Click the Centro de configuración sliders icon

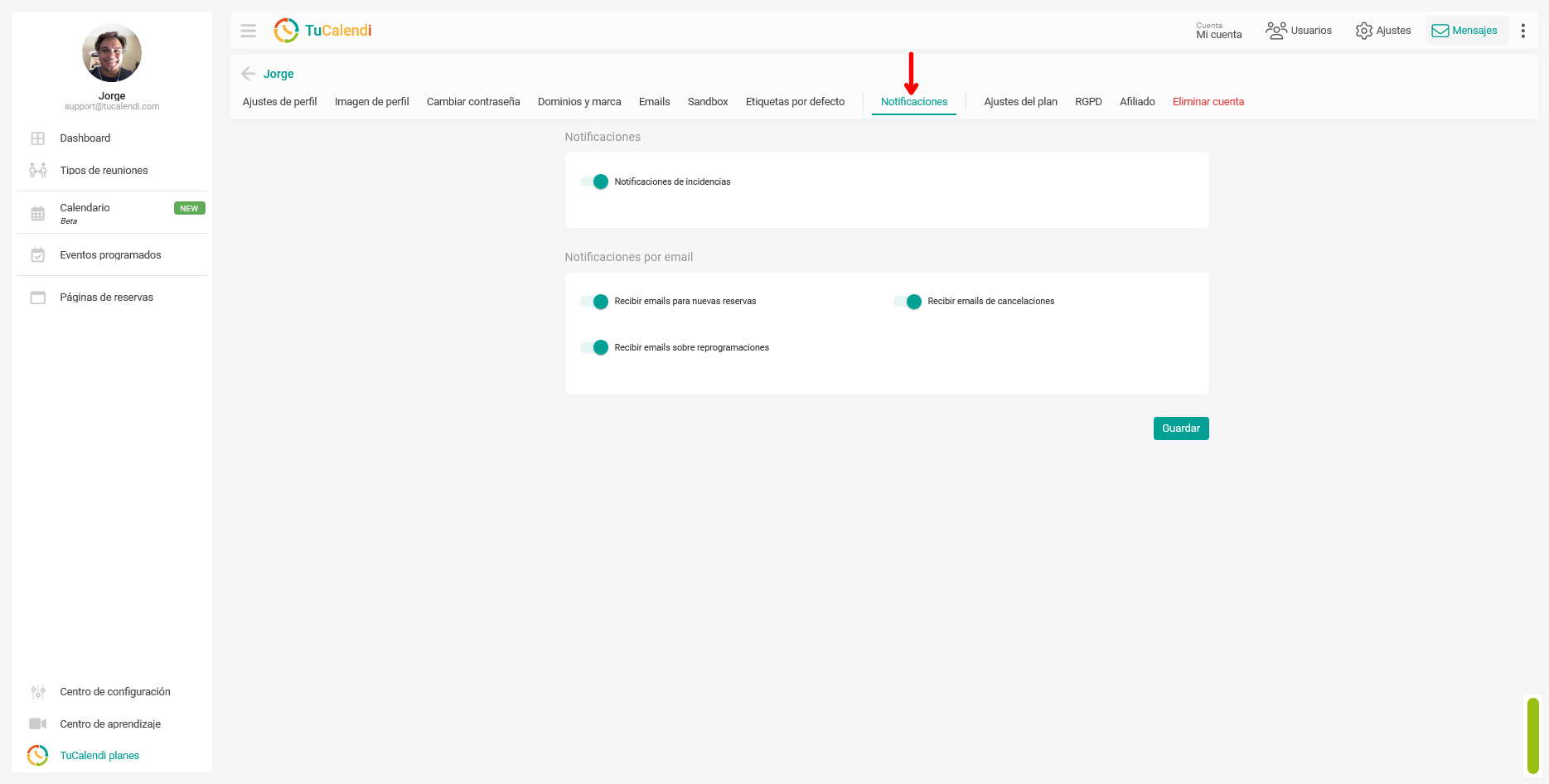click(x=38, y=692)
